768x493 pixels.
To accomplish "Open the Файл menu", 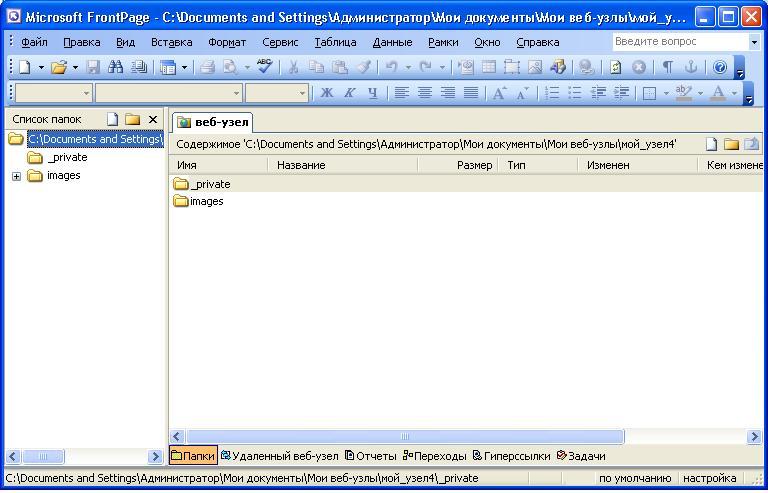I will click(34, 43).
